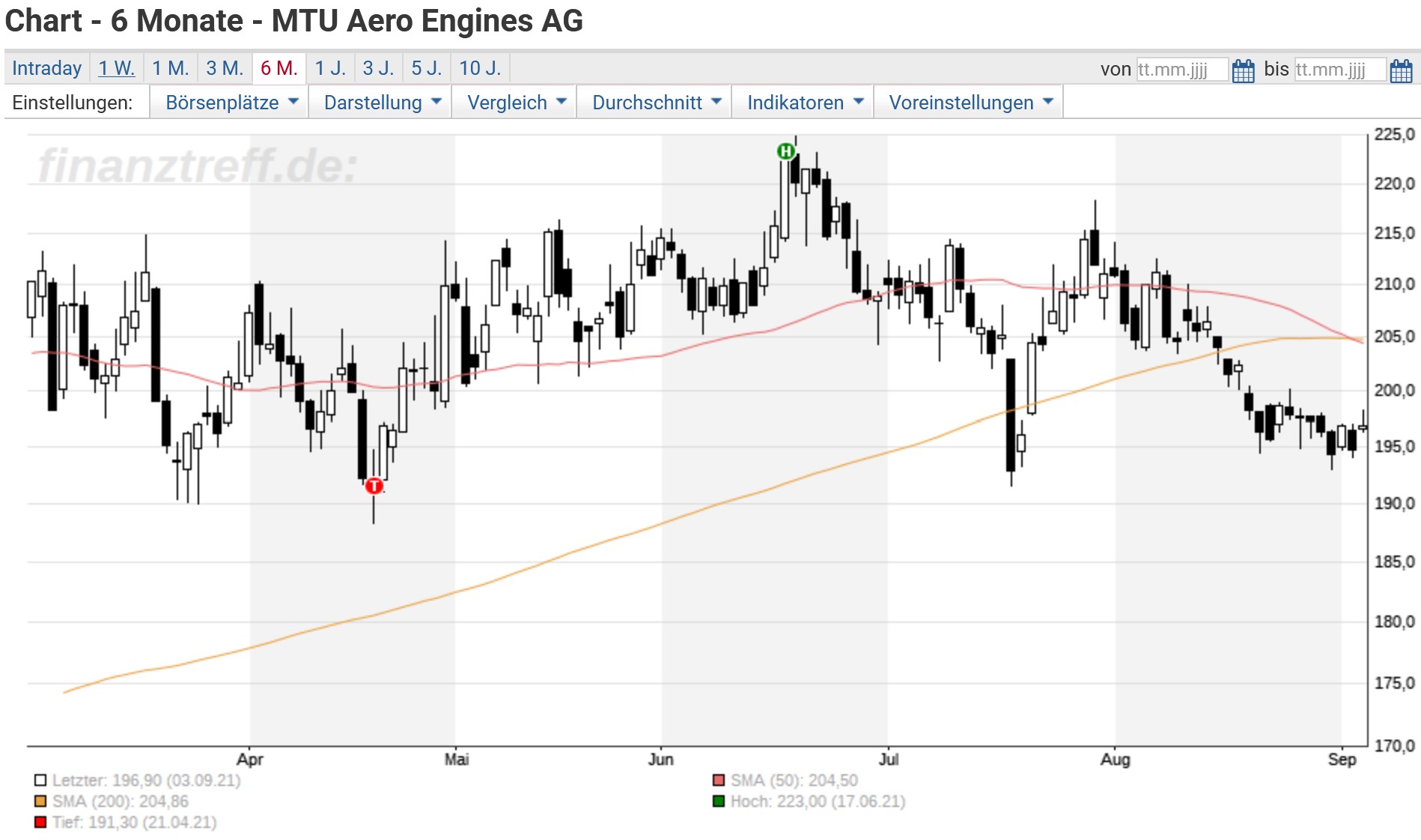Viewport: 1421px width, 840px height.
Task: Open the Darstellung dropdown menu
Action: coord(380,103)
